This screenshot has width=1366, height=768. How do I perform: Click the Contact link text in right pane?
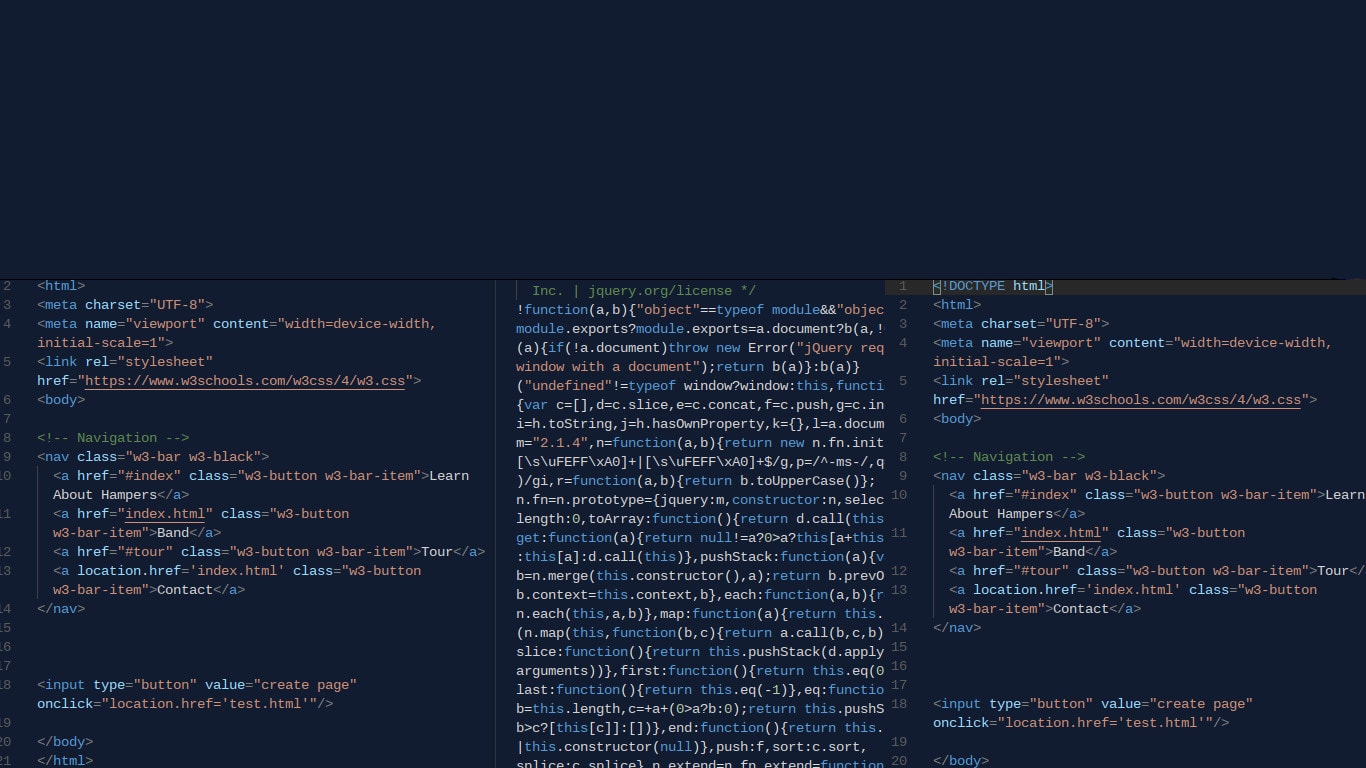[x=1081, y=609]
